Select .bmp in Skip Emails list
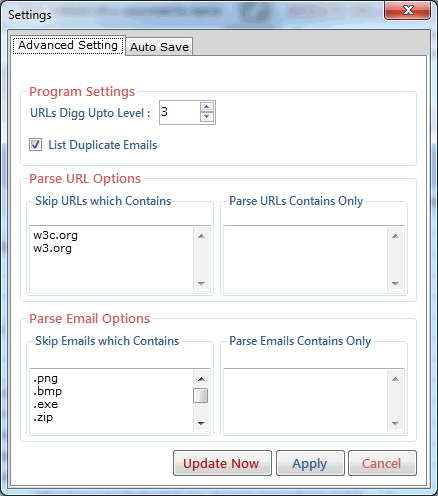Image resolution: width=438 pixels, height=496 pixels. (47, 392)
